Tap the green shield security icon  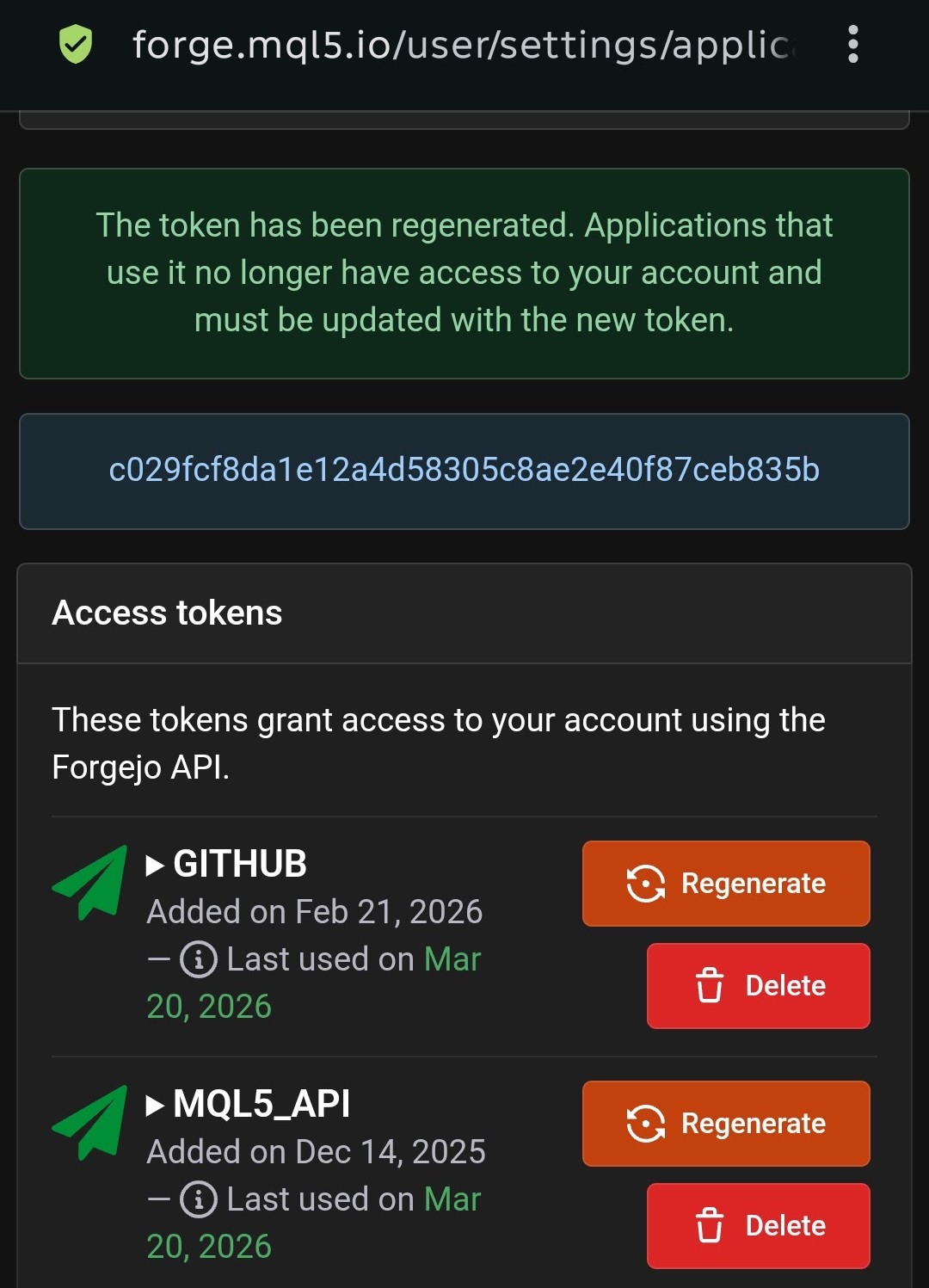tap(76, 45)
